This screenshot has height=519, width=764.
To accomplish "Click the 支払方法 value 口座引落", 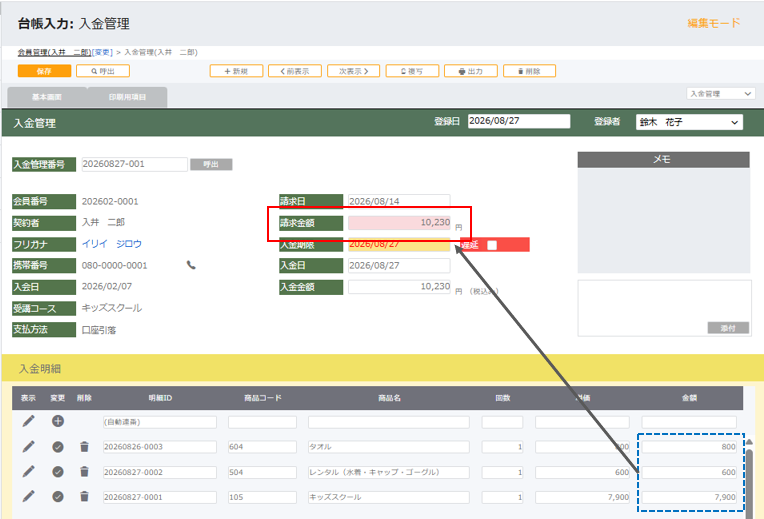I will point(99,330).
